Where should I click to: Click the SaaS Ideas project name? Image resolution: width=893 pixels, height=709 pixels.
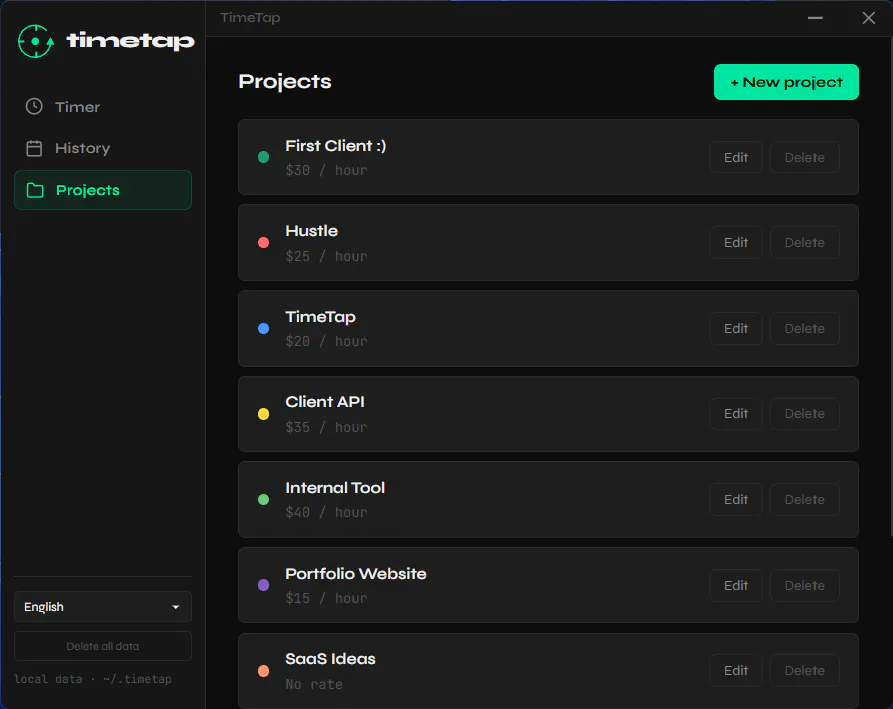[330, 659]
